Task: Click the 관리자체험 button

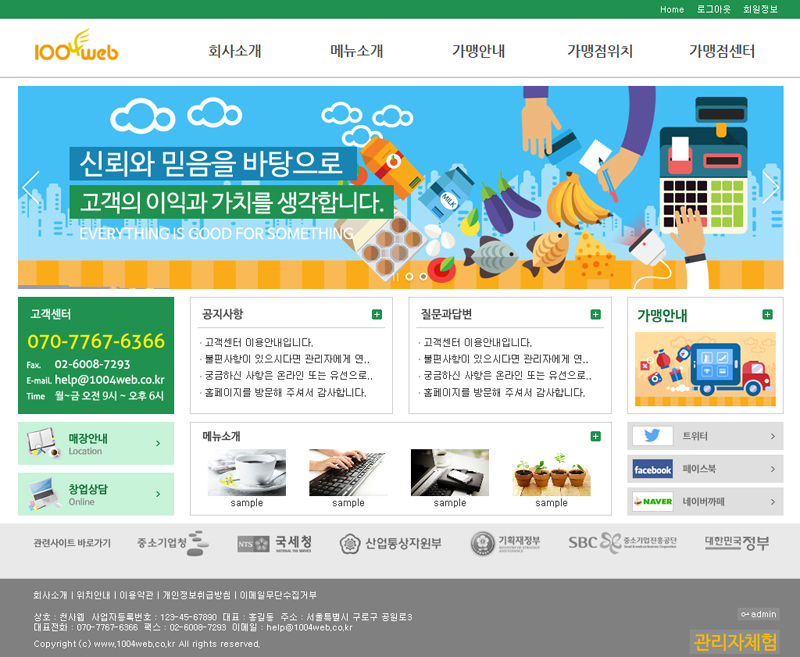Action: click(734, 642)
